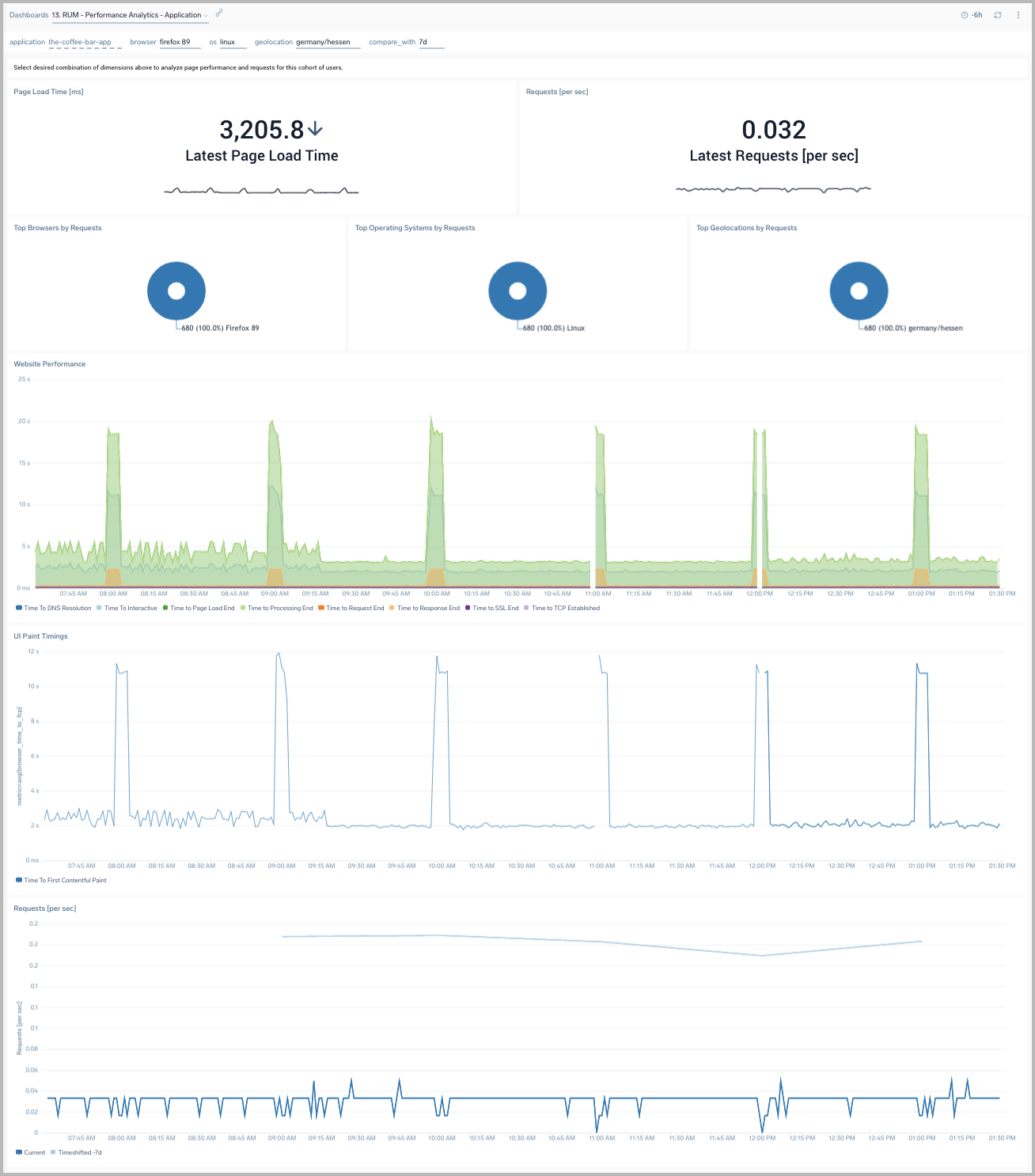
Task: Click the page load time sparkline
Action: [x=261, y=191]
